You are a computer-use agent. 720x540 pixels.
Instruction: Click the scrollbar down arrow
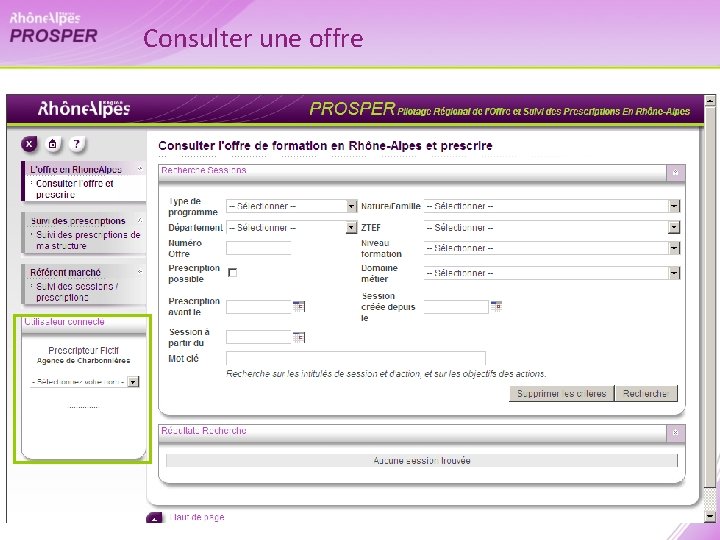pos(710,517)
